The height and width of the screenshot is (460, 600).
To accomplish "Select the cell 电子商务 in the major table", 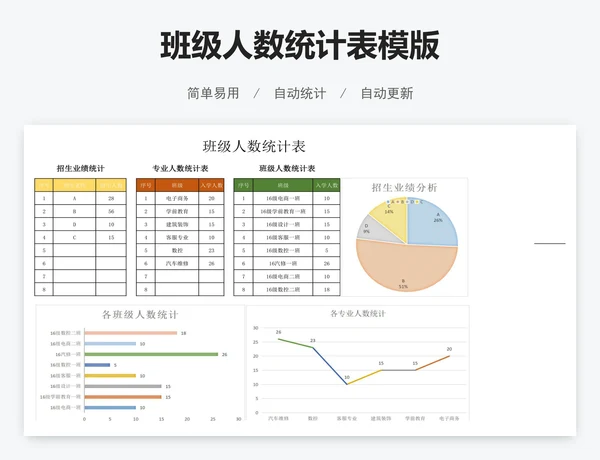I will pyautogui.click(x=177, y=198).
